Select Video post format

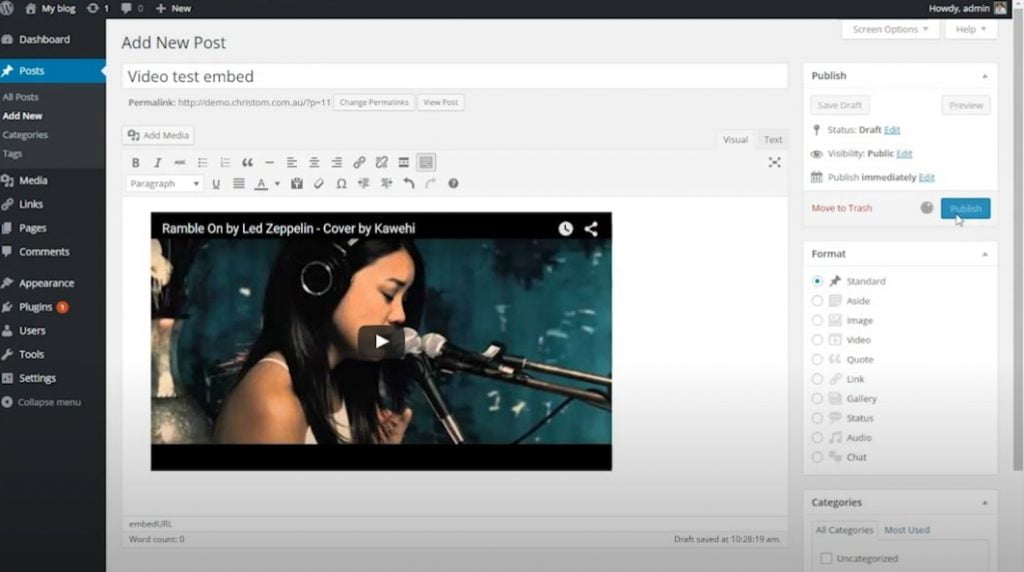817,340
